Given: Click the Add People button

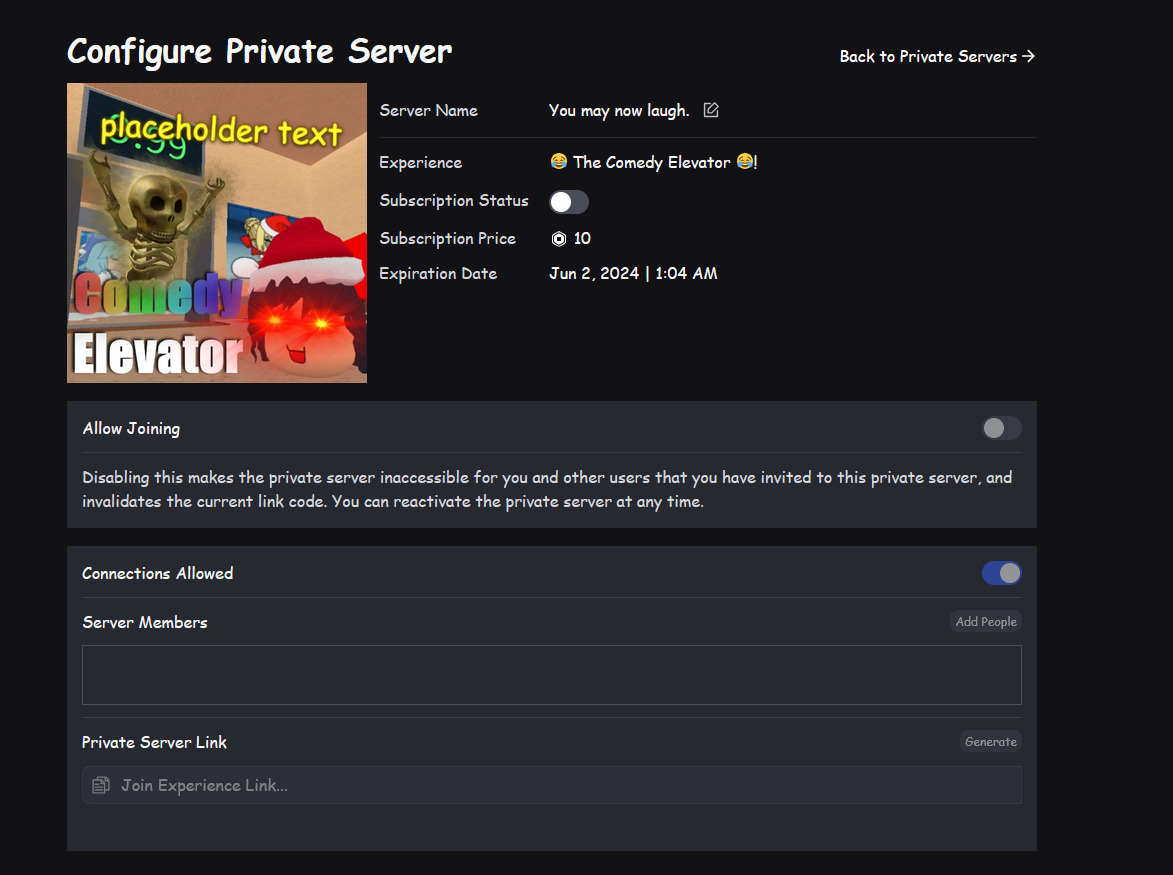Looking at the screenshot, I should point(986,621).
